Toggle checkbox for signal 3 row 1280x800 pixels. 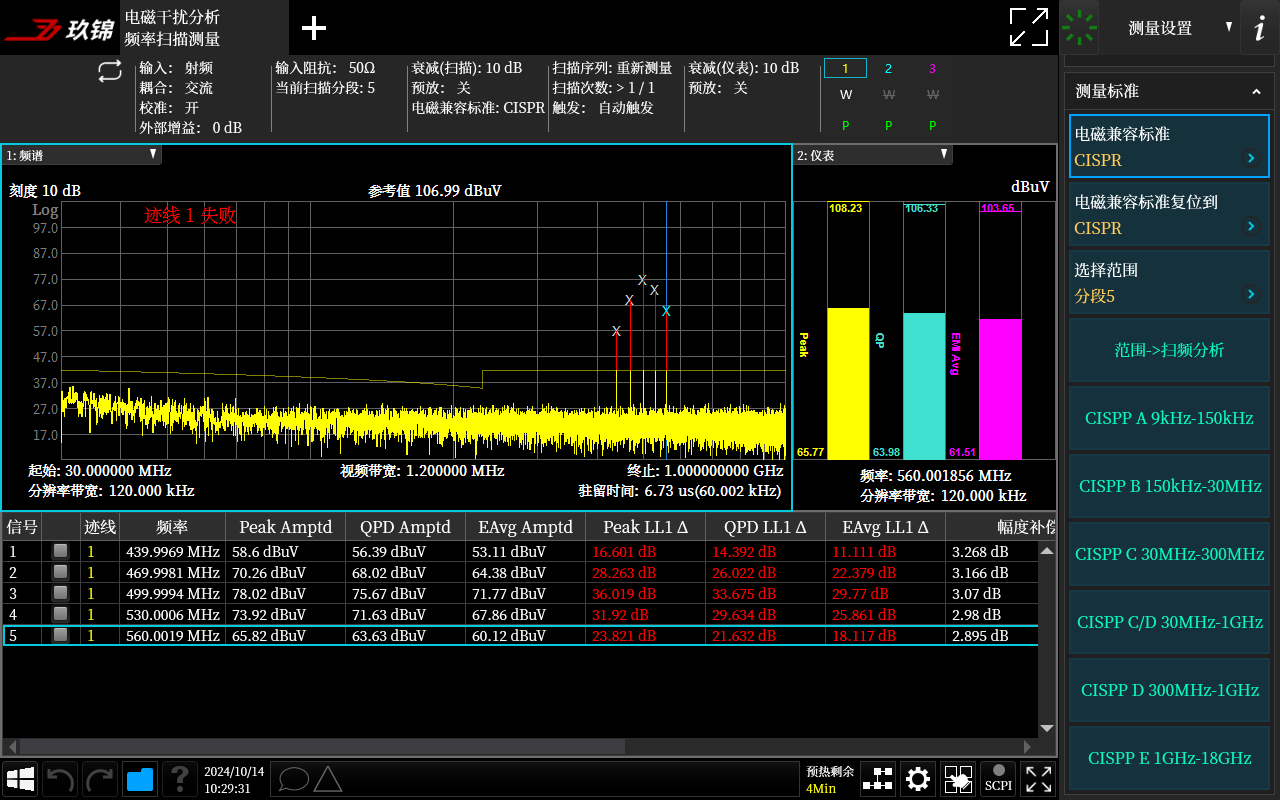coord(61,593)
